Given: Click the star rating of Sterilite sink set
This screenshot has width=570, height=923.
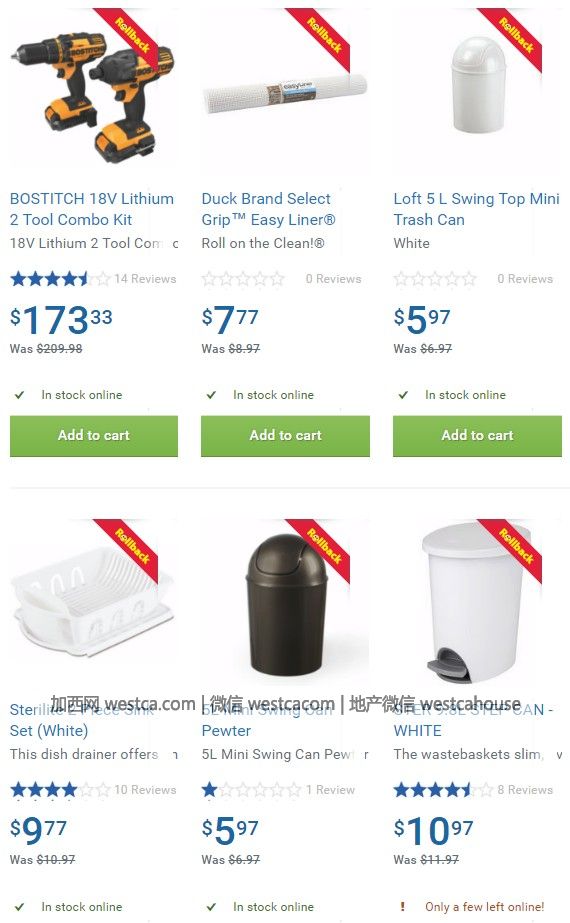Looking at the screenshot, I should (60, 790).
